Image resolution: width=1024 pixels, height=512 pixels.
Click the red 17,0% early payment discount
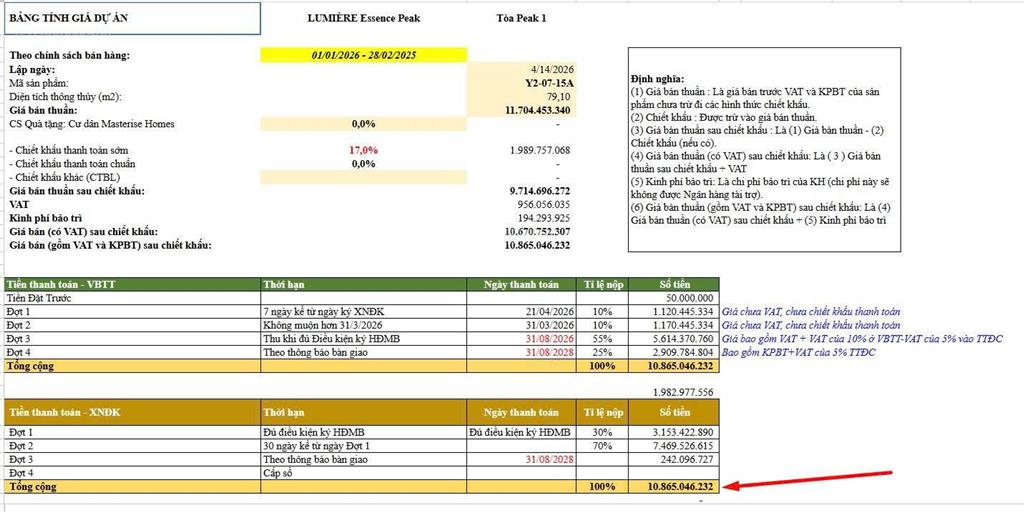[x=363, y=150]
